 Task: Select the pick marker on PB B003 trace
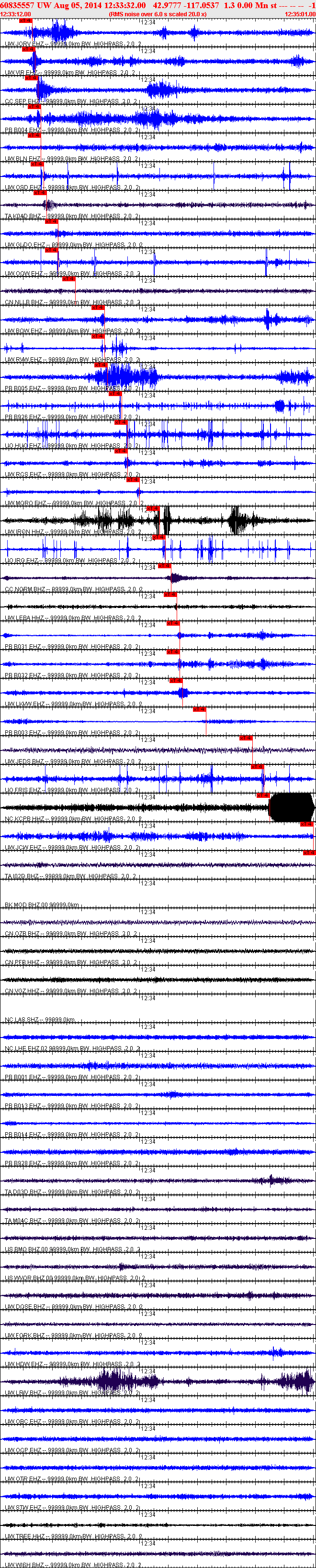(x=200, y=709)
